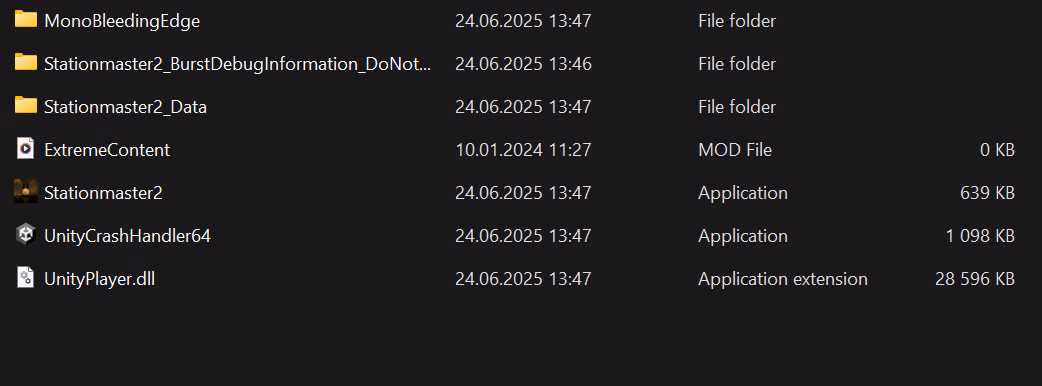Viewport: 1042px width, 386px height.
Task: Select the Stationmaster2_Data folder icon
Action: point(26,105)
